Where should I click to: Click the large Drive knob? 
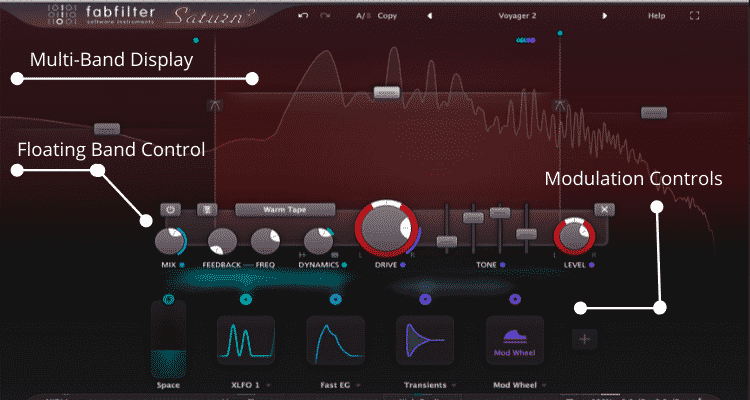pos(385,227)
